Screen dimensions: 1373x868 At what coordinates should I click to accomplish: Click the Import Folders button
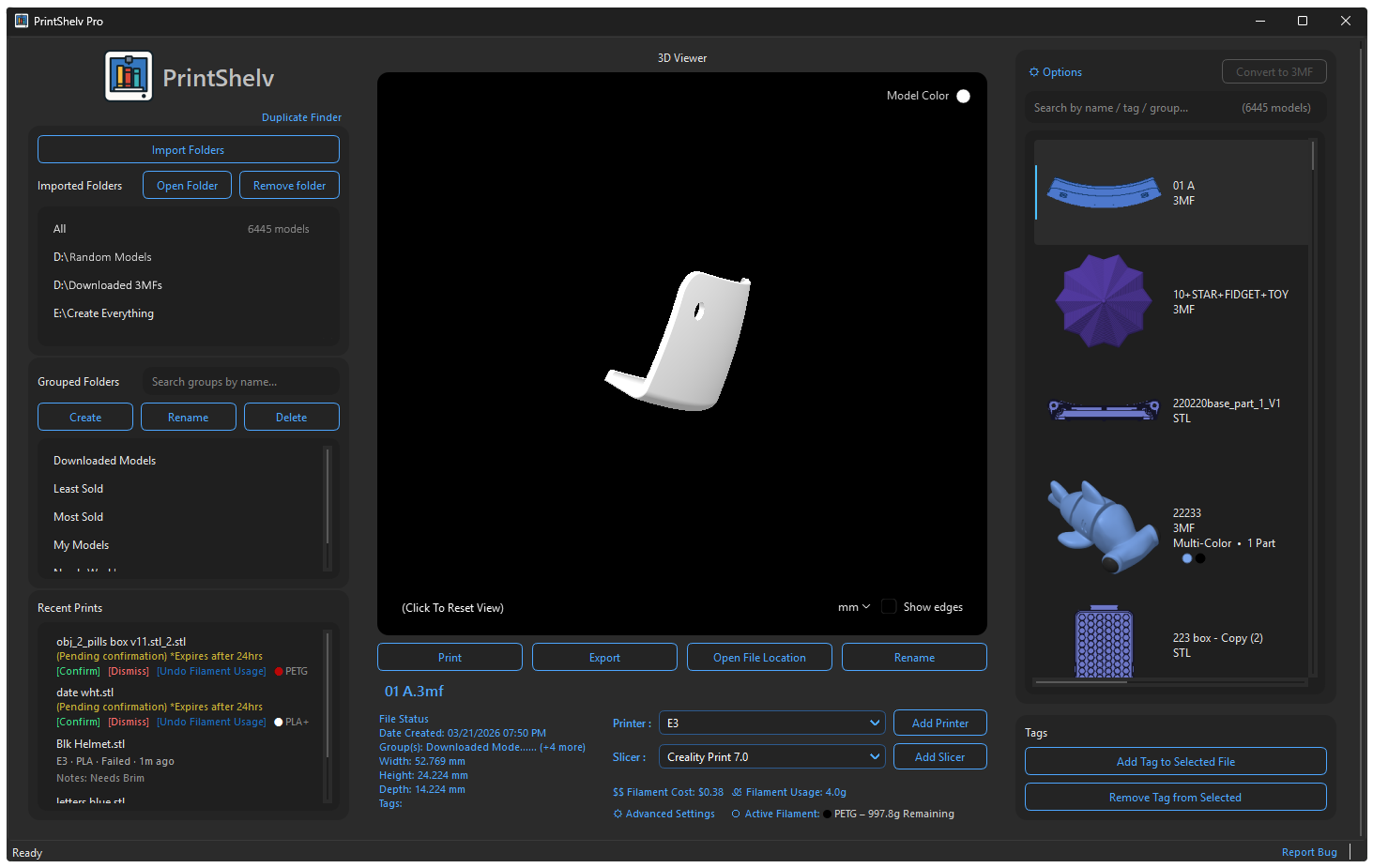188,150
